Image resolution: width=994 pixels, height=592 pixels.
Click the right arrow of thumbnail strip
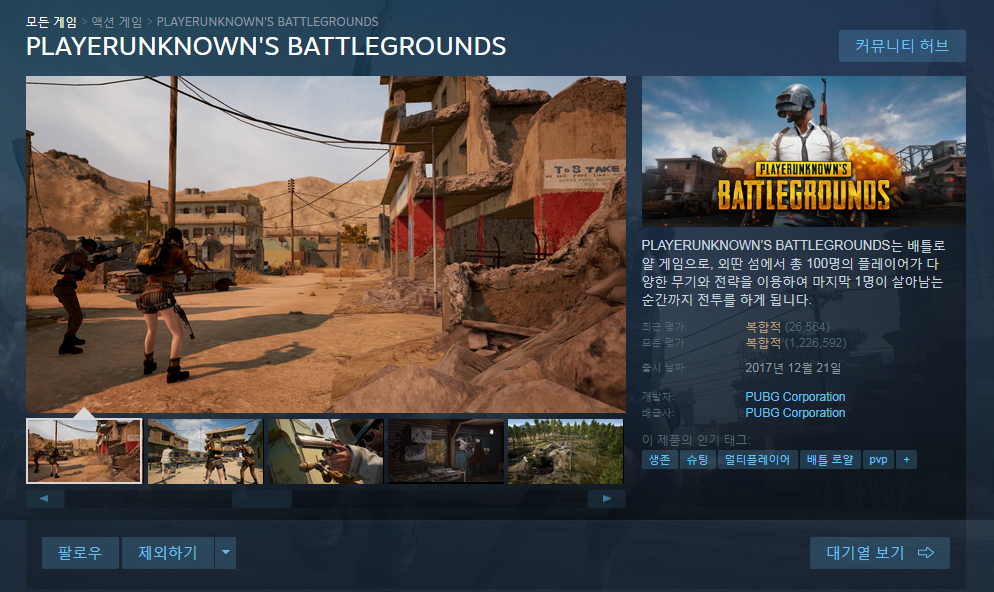coord(607,499)
